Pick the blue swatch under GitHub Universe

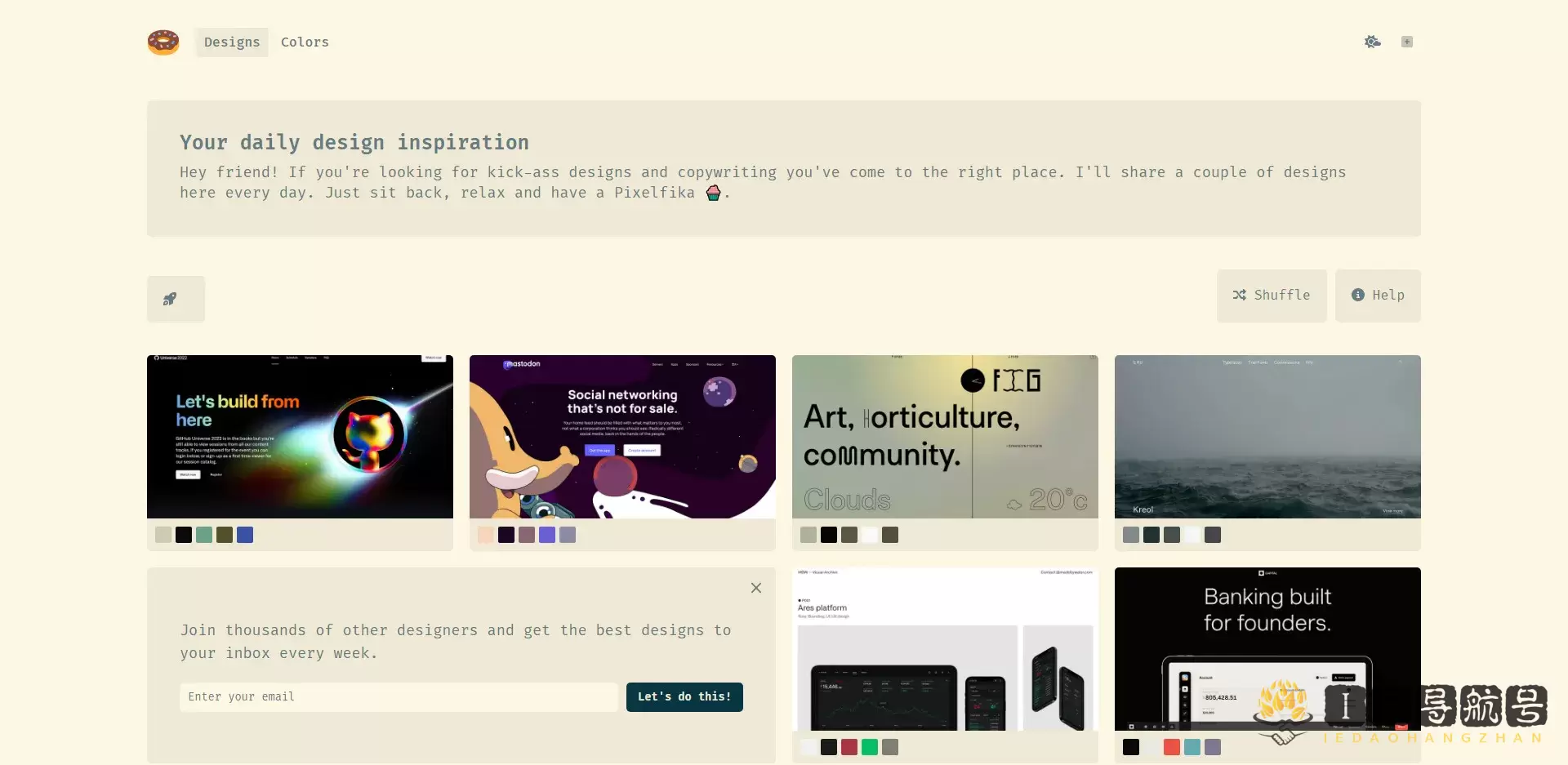point(245,535)
